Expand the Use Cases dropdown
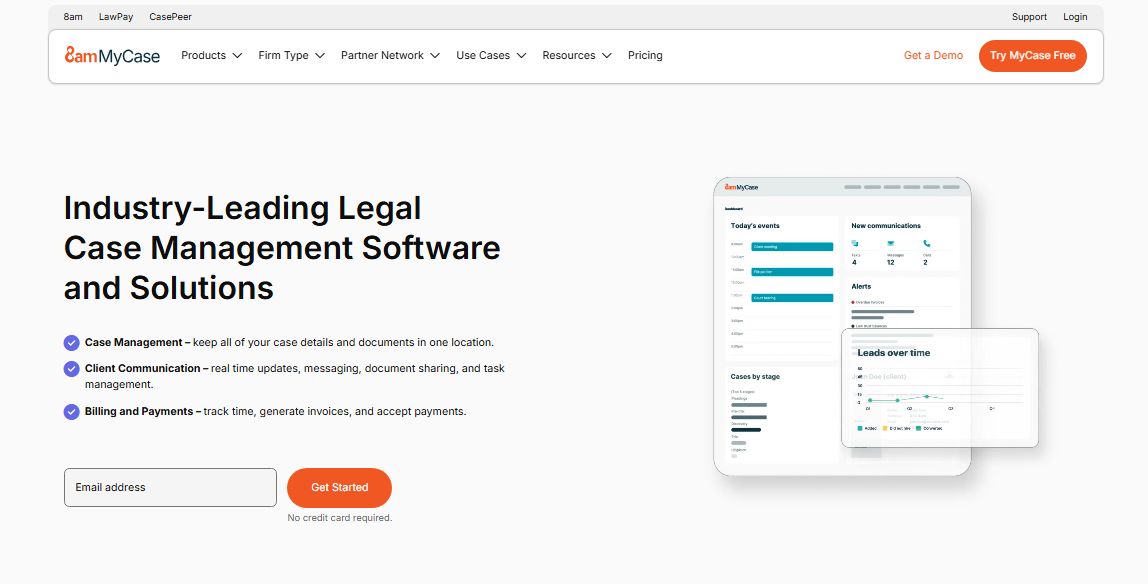This screenshot has width=1148, height=584. (491, 55)
